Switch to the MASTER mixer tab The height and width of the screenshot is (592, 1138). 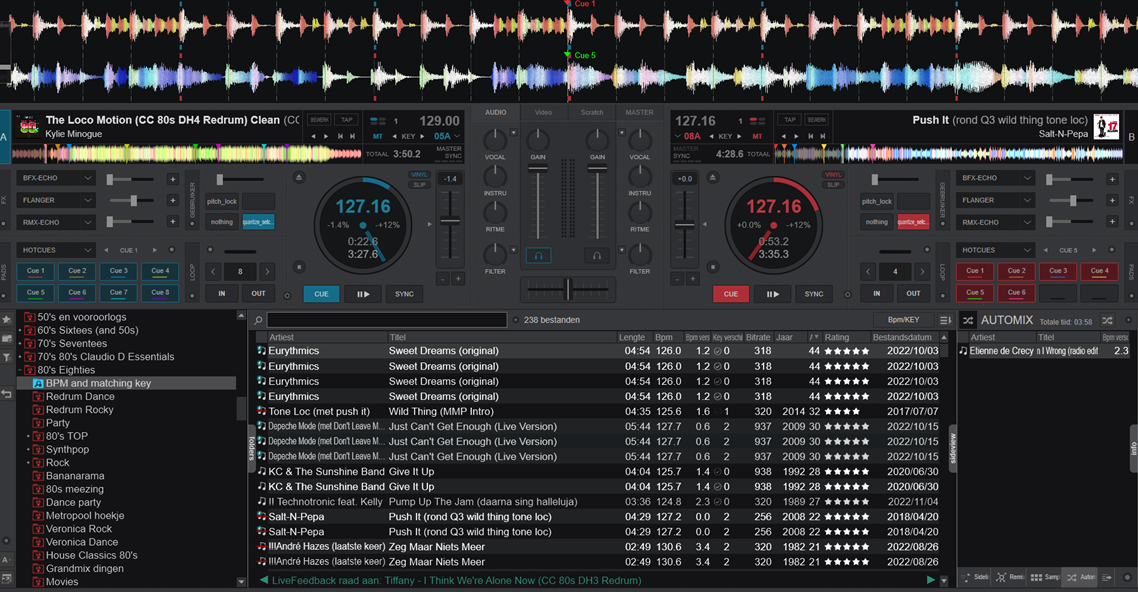pyautogui.click(x=639, y=112)
